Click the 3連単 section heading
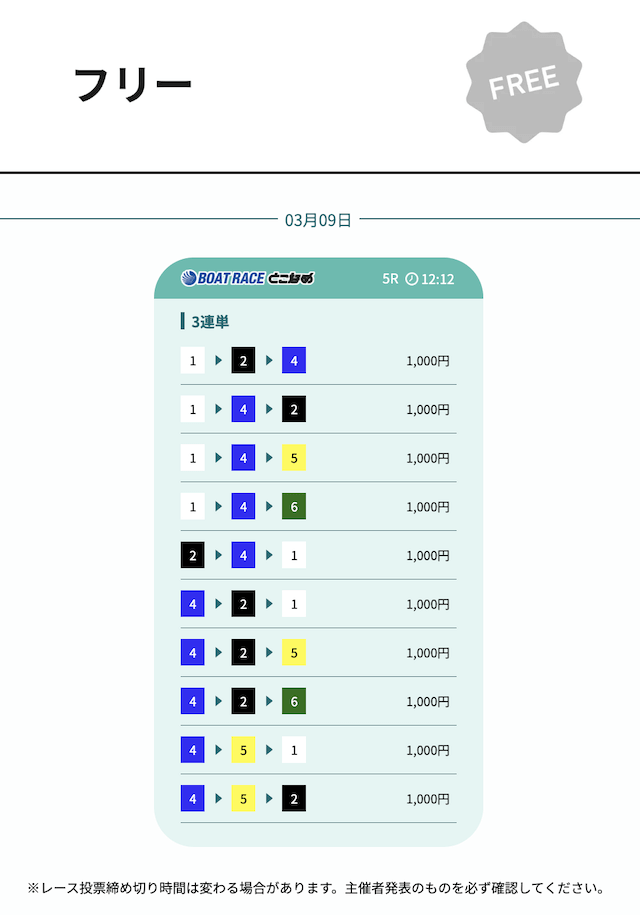The width and height of the screenshot is (640, 915). click(x=210, y=321)
